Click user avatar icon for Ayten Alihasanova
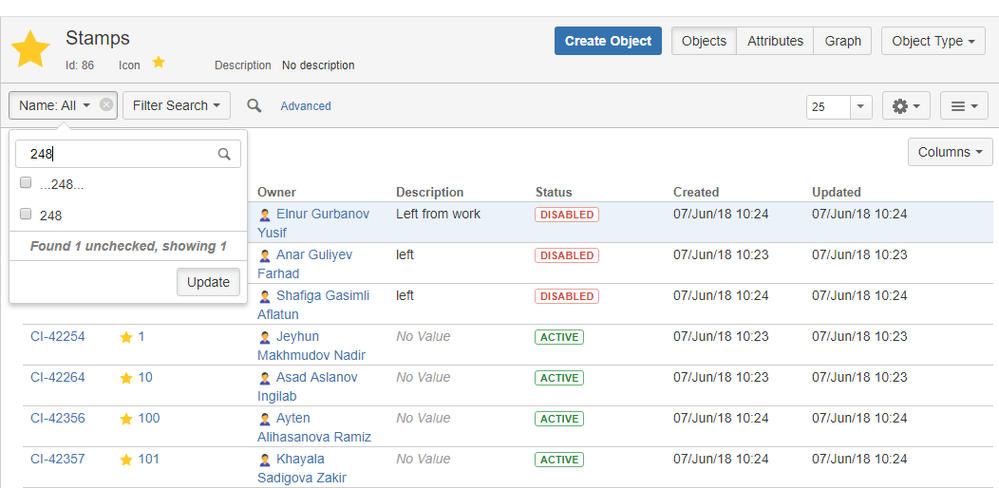This screenshot has width=999, height=488. (x=265, y=419)
